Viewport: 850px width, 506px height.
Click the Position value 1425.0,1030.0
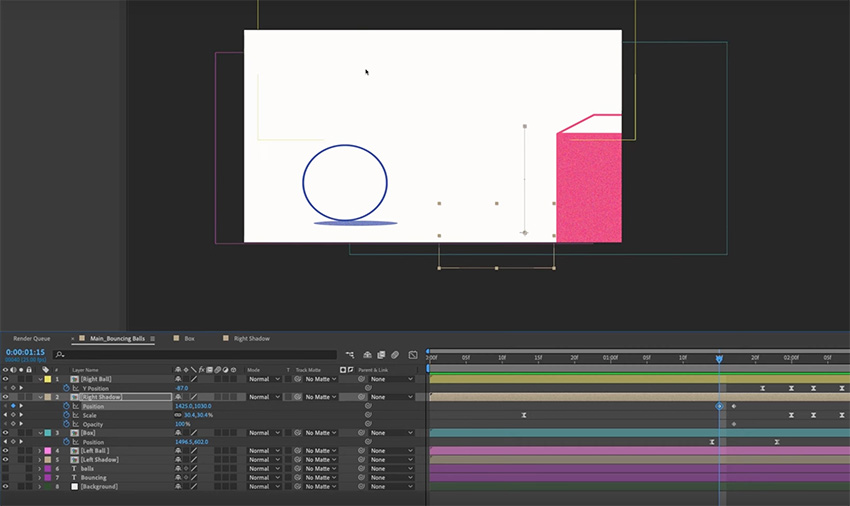(193, 406)
